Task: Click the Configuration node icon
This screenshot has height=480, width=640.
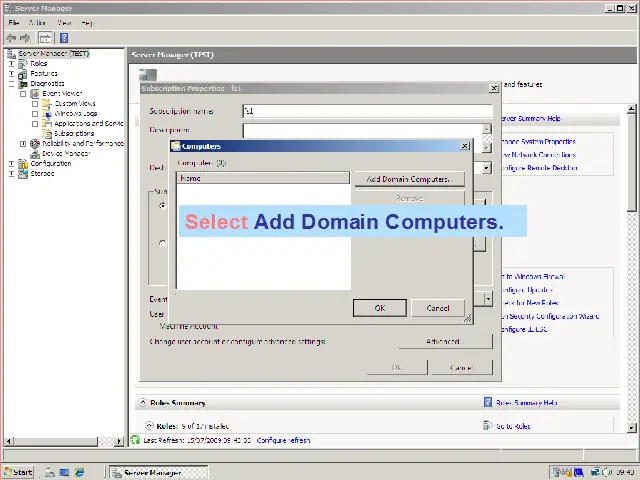Action: [x=23, y=164]
